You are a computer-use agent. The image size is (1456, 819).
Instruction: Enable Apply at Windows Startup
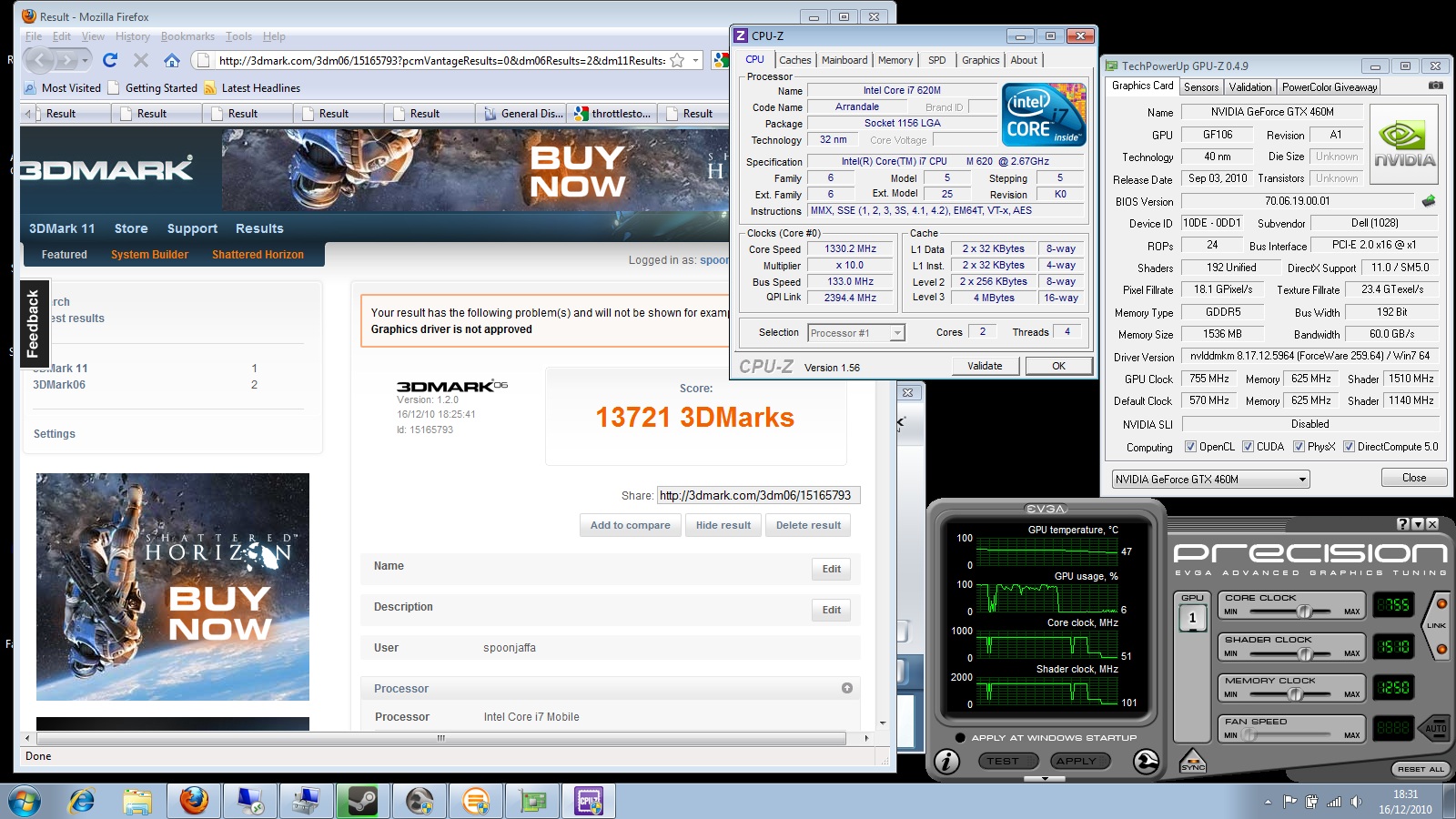(x=960, y=738)
